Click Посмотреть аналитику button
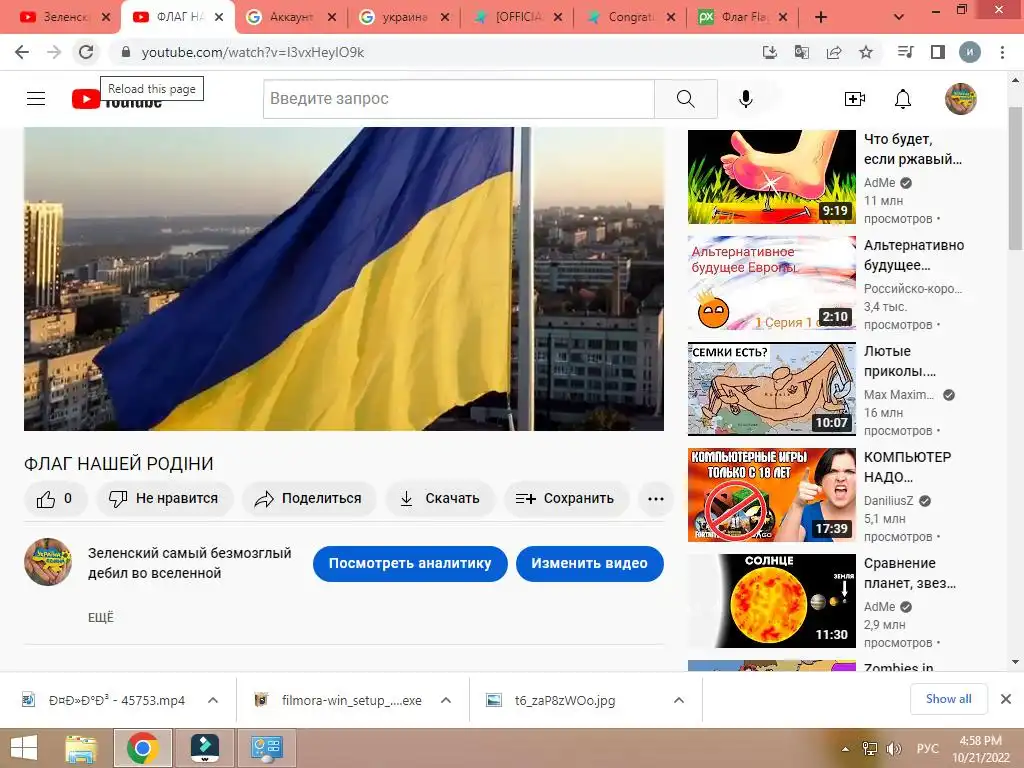1024x768 pixels. point(410,564)
